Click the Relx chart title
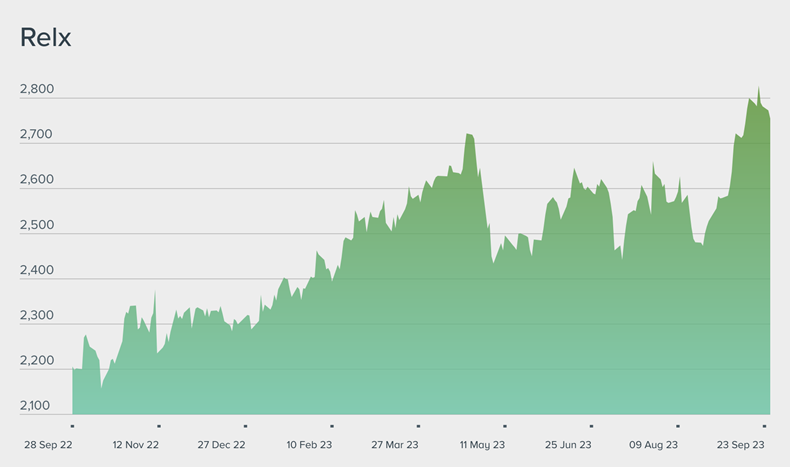 tap(45, 38)
